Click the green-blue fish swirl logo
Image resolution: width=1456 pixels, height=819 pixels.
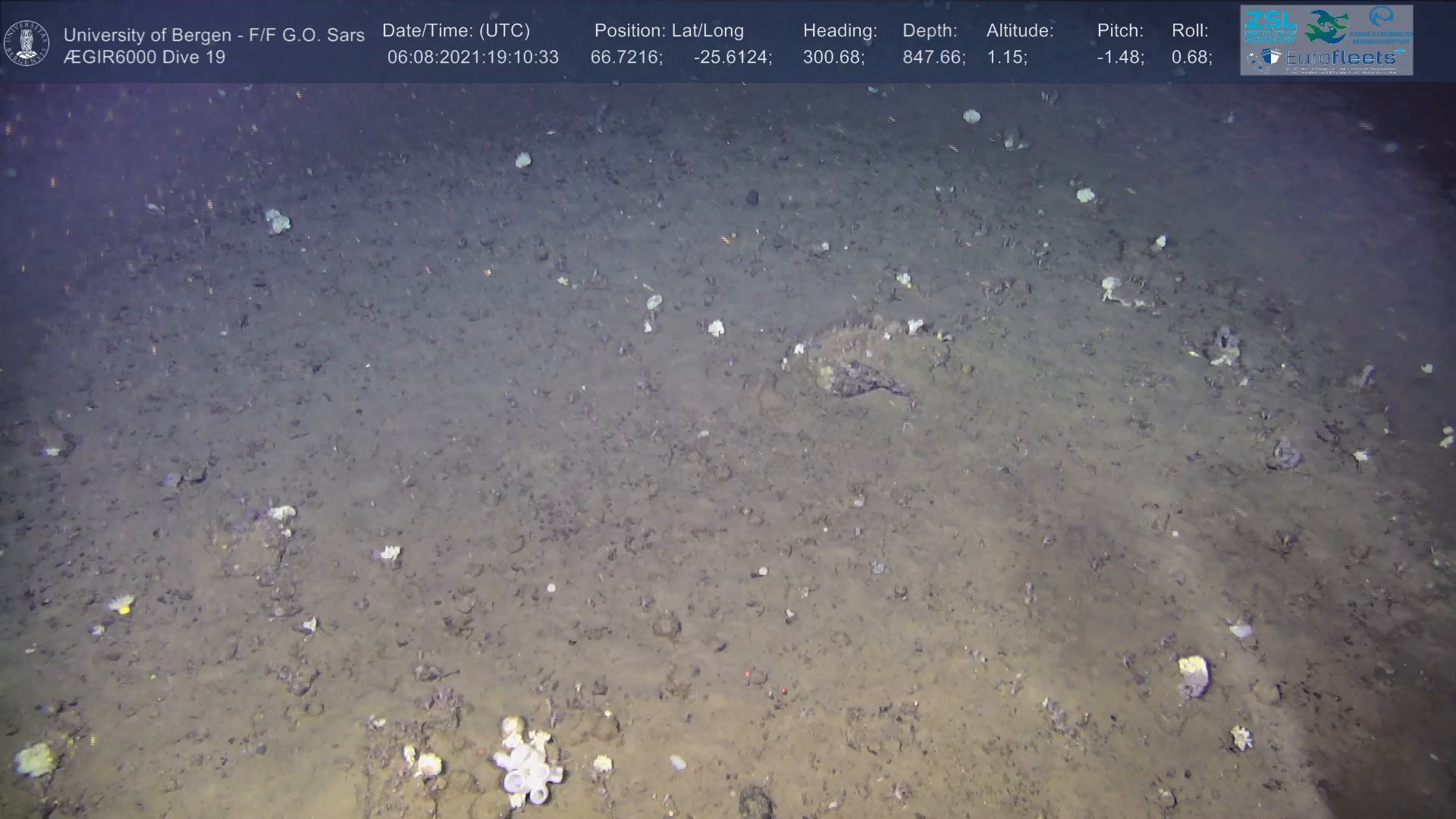point(1326,27)
